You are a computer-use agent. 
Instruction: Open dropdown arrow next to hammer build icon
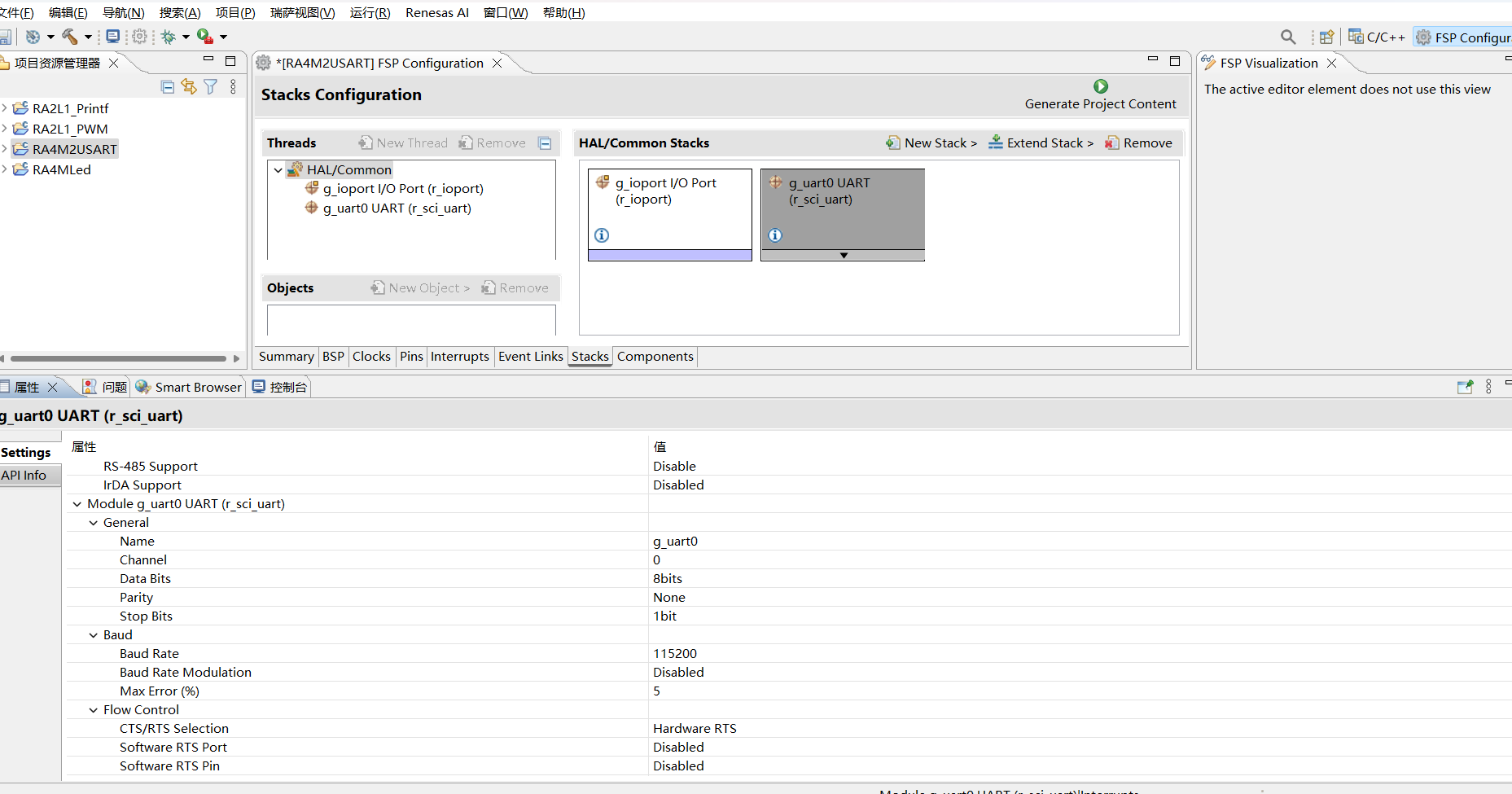[88, 37]
